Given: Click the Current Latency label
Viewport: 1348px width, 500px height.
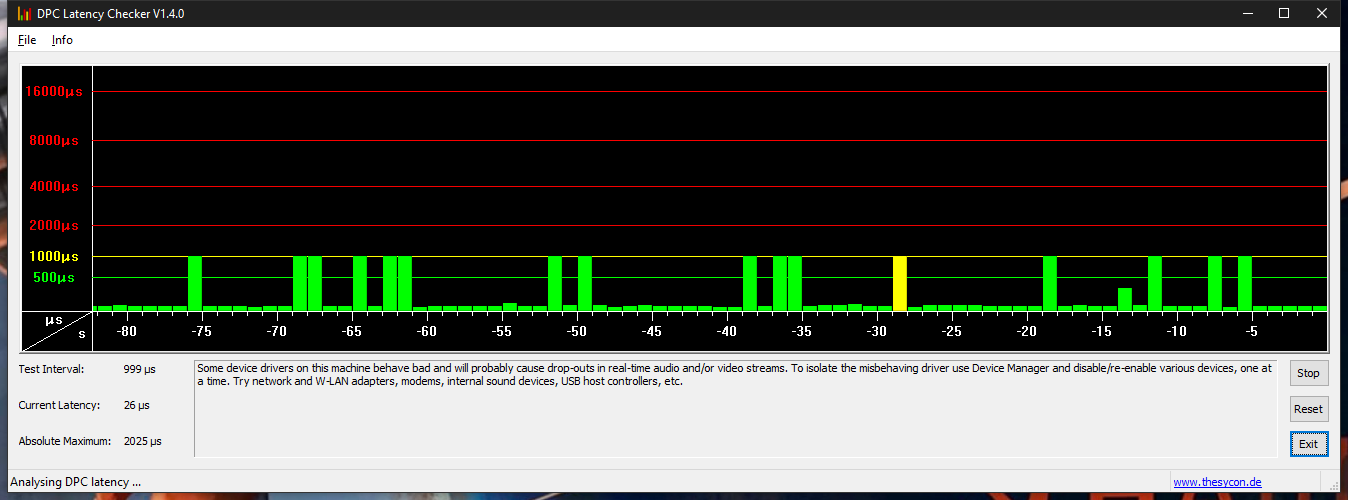Looking at the screenshot, I should click(59, 405).
